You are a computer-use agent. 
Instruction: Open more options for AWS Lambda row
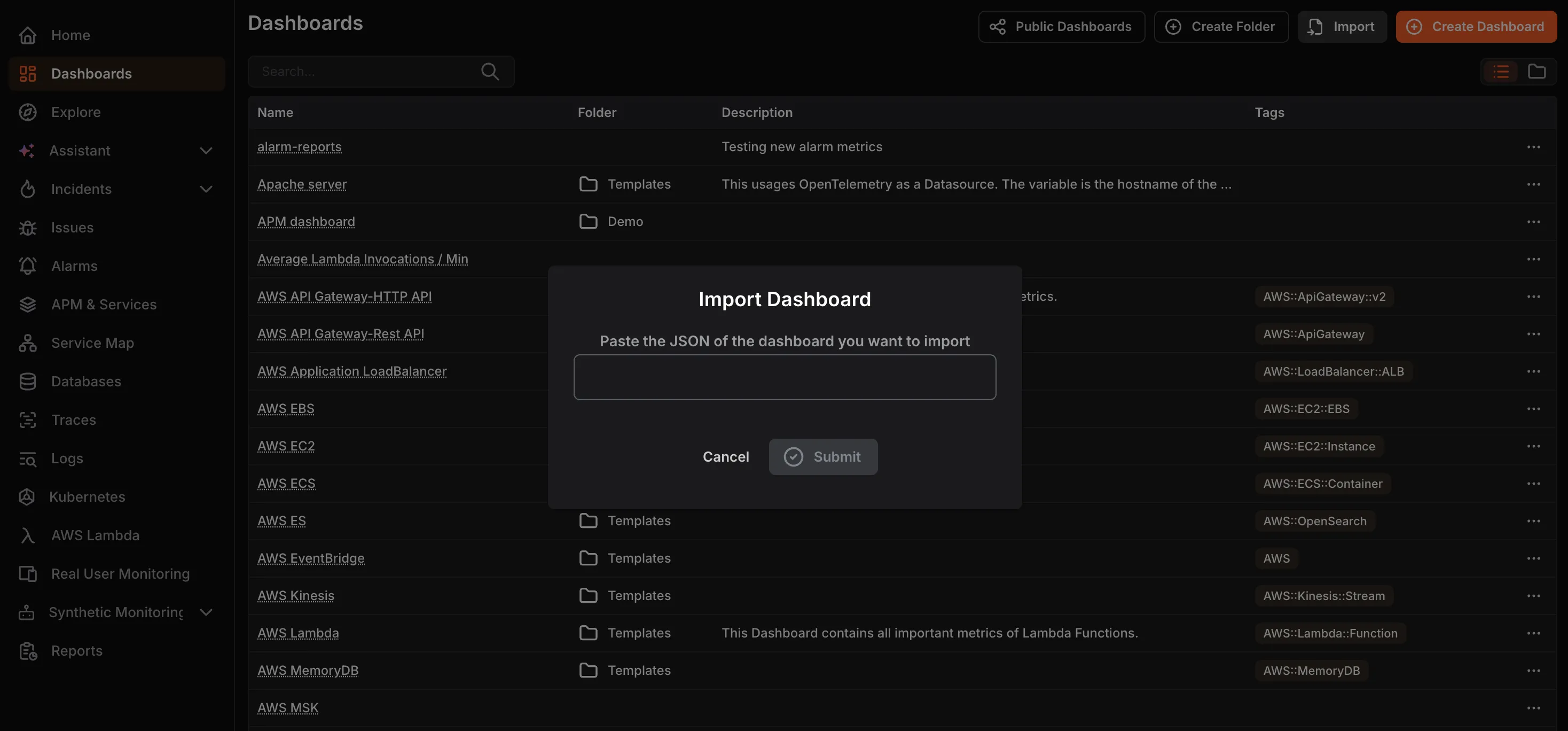click(1533, 633)
